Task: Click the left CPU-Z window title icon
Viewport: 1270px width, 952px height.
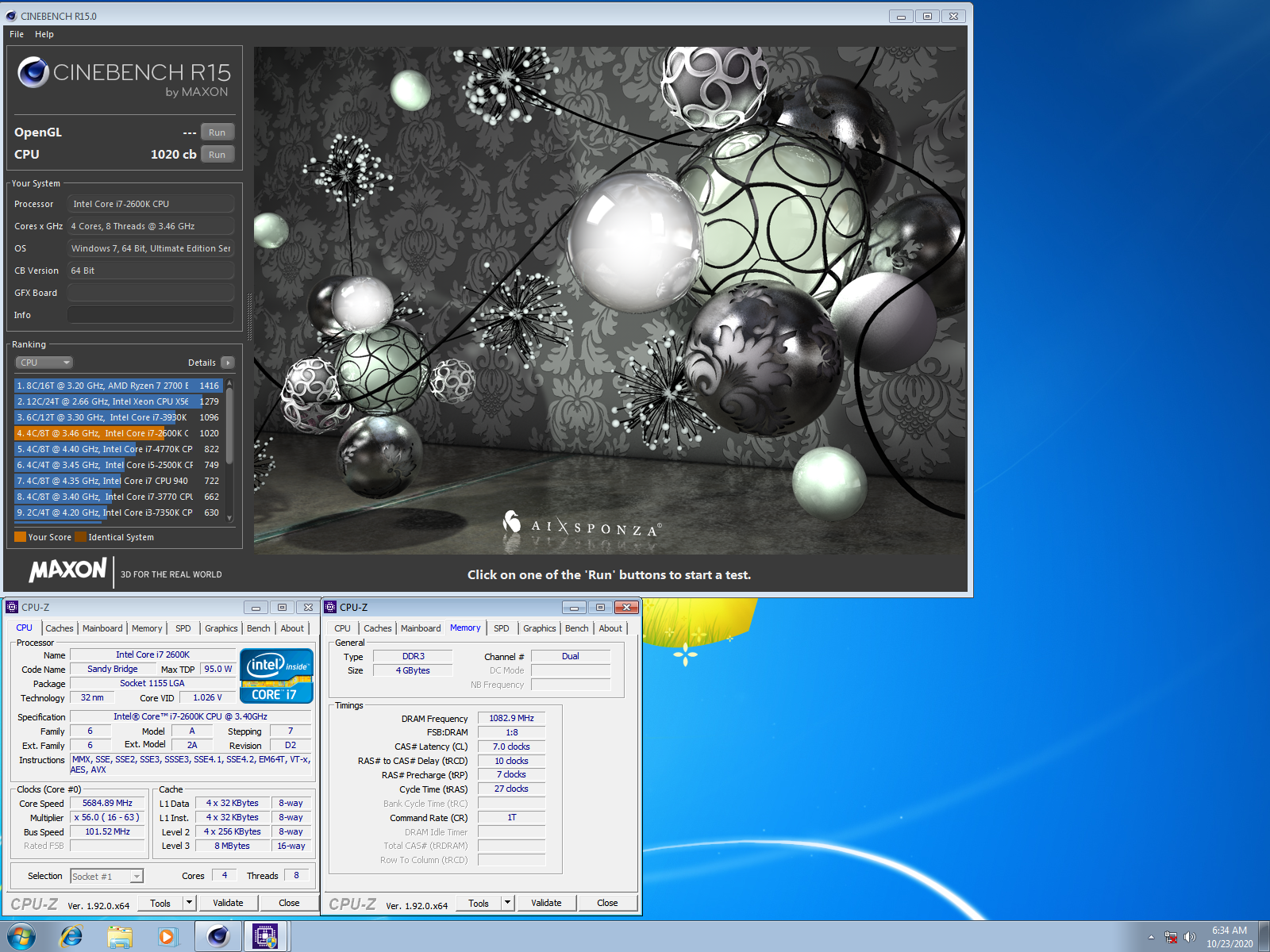Action: coord(12,607)
